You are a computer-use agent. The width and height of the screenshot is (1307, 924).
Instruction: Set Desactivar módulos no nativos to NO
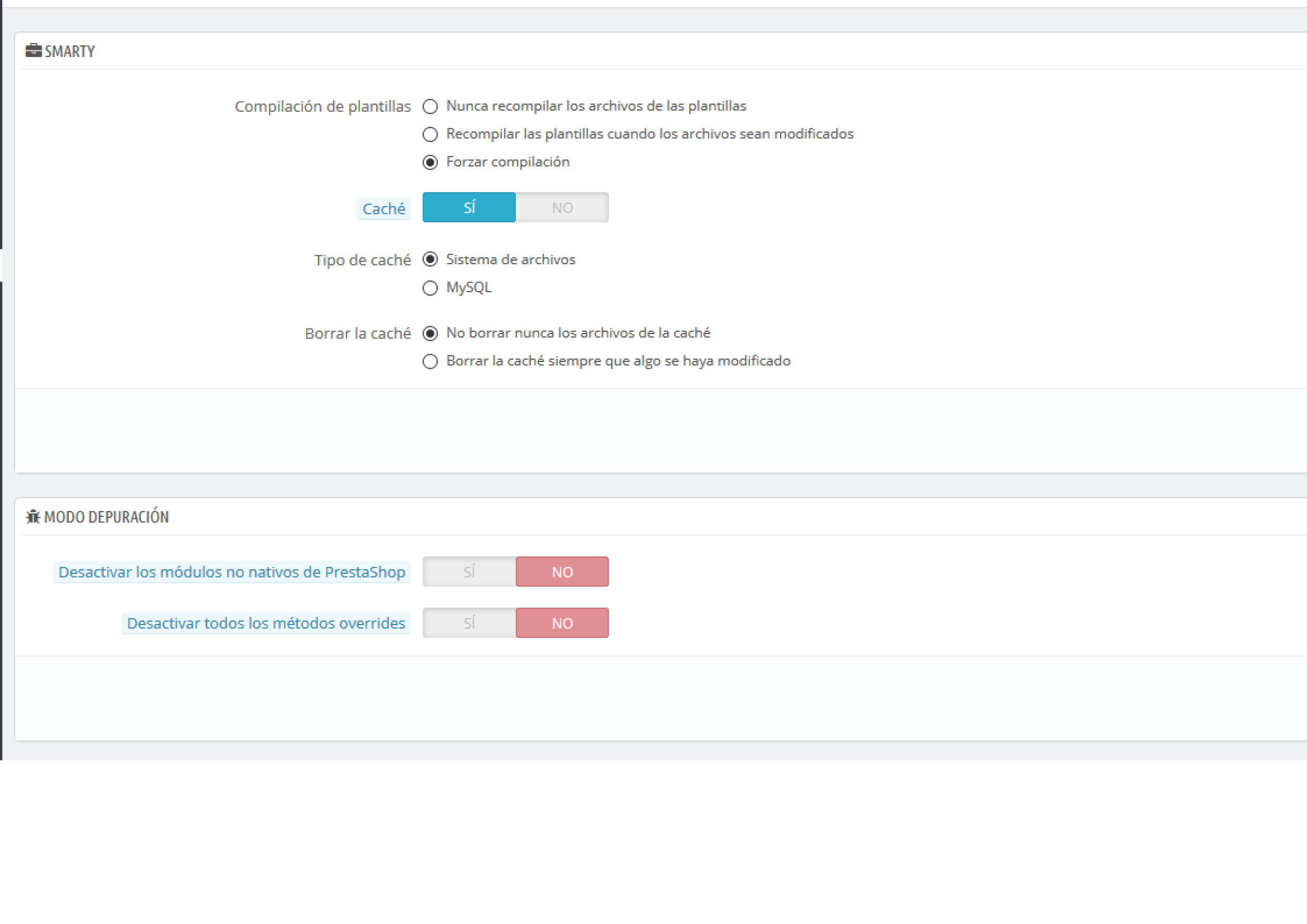point(562,572)
